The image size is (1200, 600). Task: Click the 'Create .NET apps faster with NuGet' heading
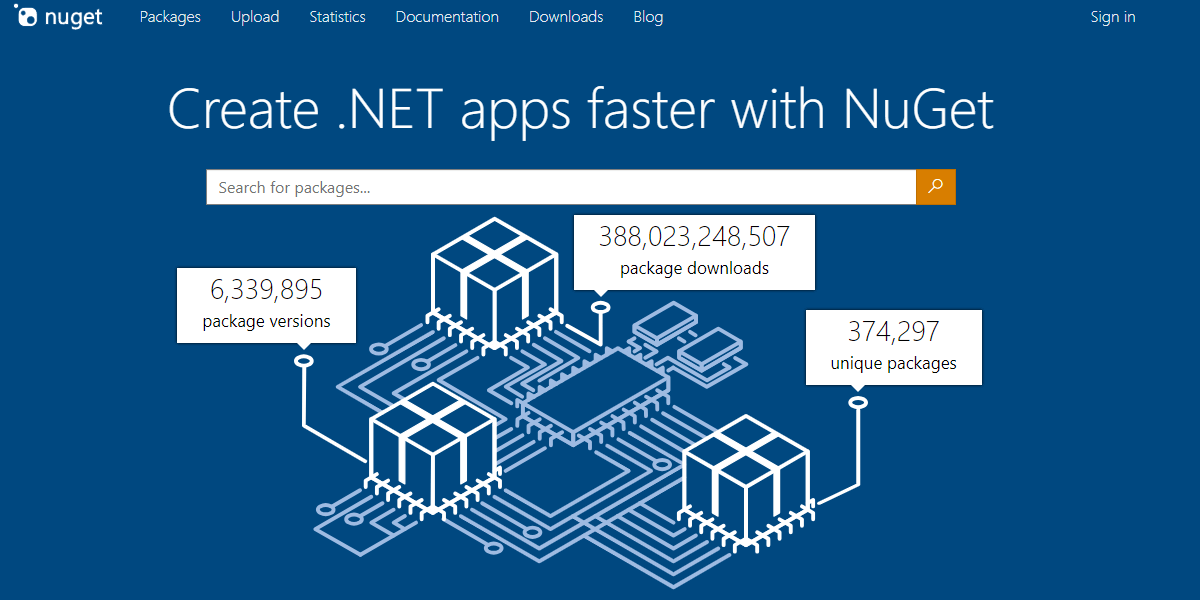pos(581,109)
